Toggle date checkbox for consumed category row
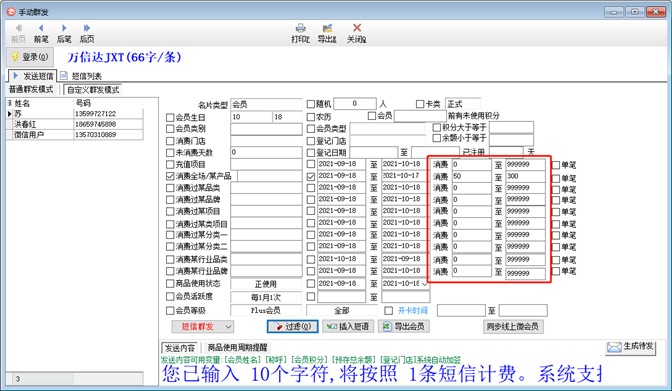The width and height of the screenshot is (672, 391). point(311,188)
